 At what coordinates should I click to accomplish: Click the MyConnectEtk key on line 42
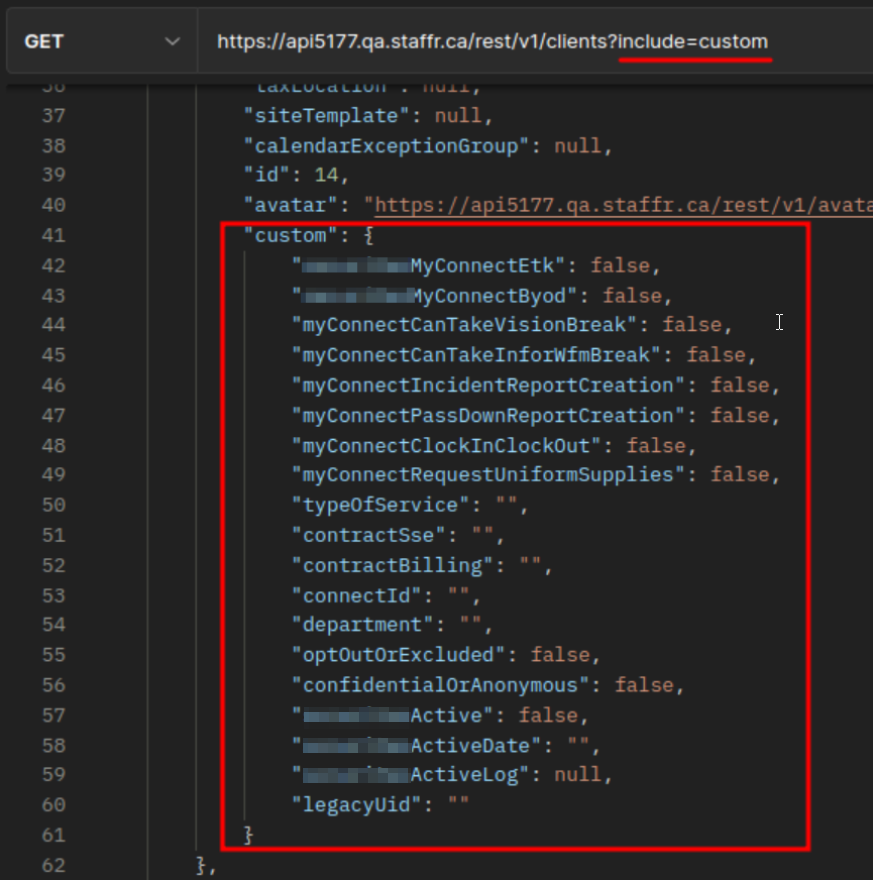point(428,265)
